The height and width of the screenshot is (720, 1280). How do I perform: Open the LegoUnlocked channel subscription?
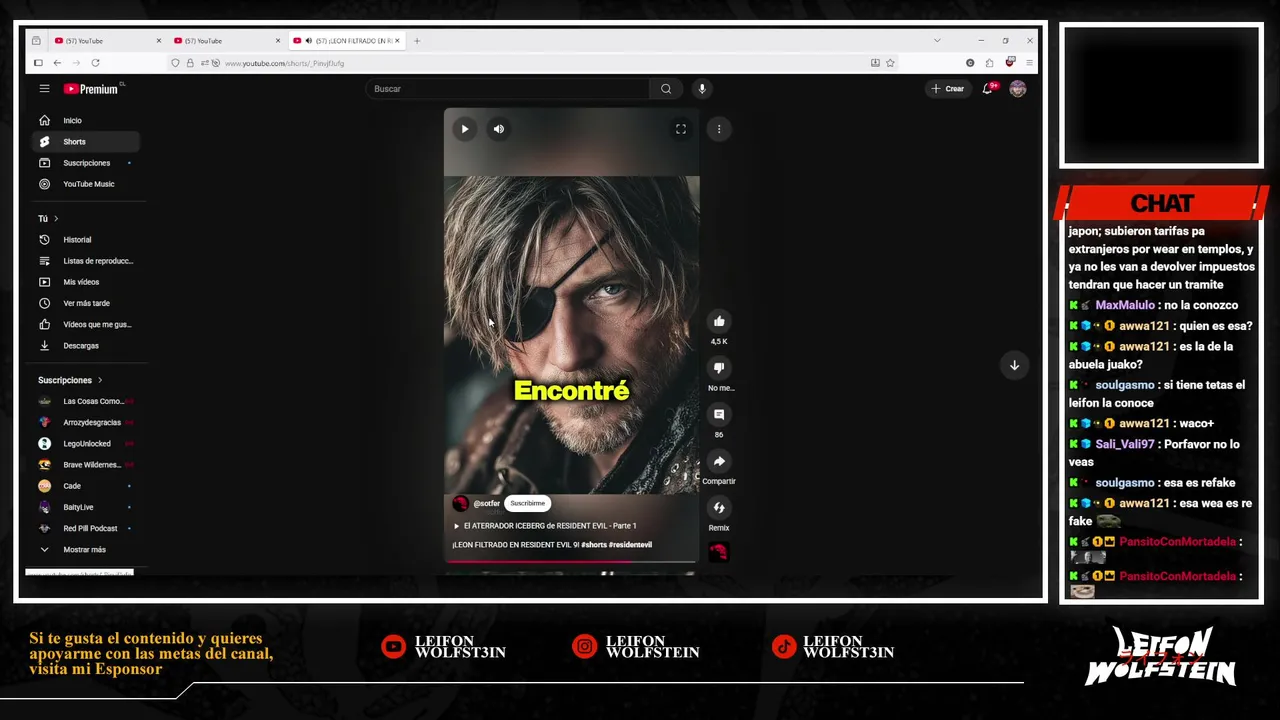(x=85, y=443)
